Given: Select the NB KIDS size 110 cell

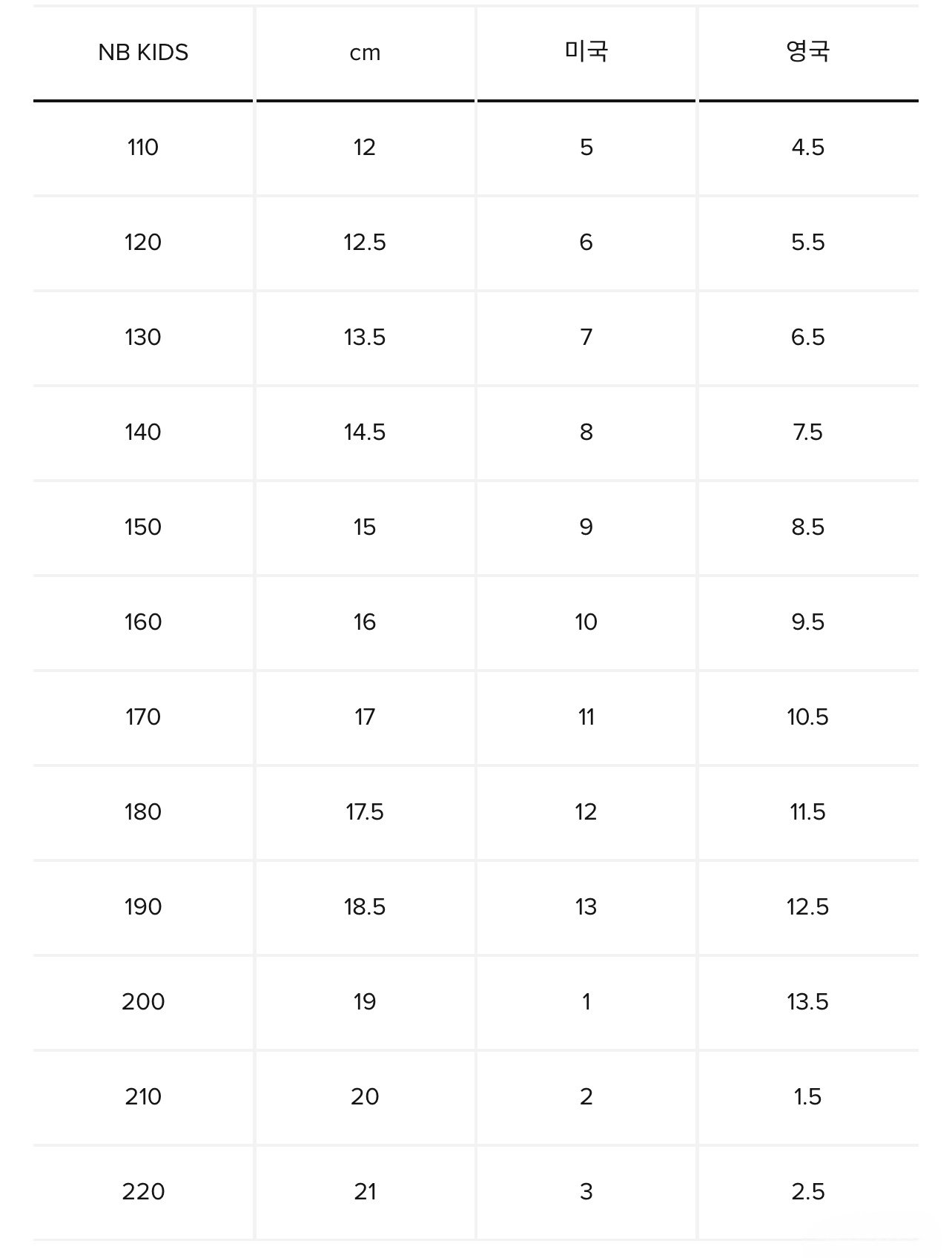Looking at the screenshot, I should 143,148.
